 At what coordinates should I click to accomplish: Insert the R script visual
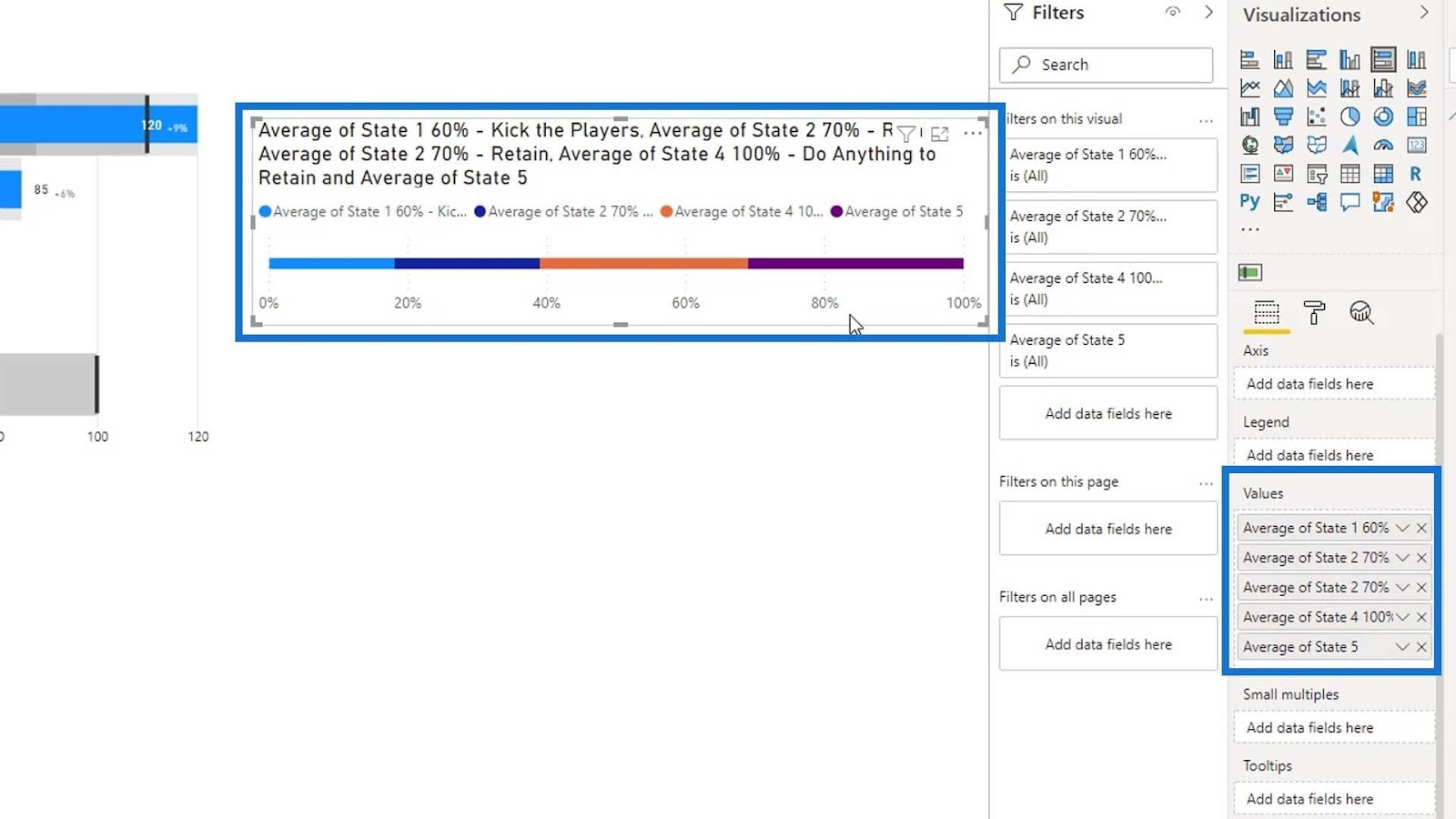tap(1416, 173)
